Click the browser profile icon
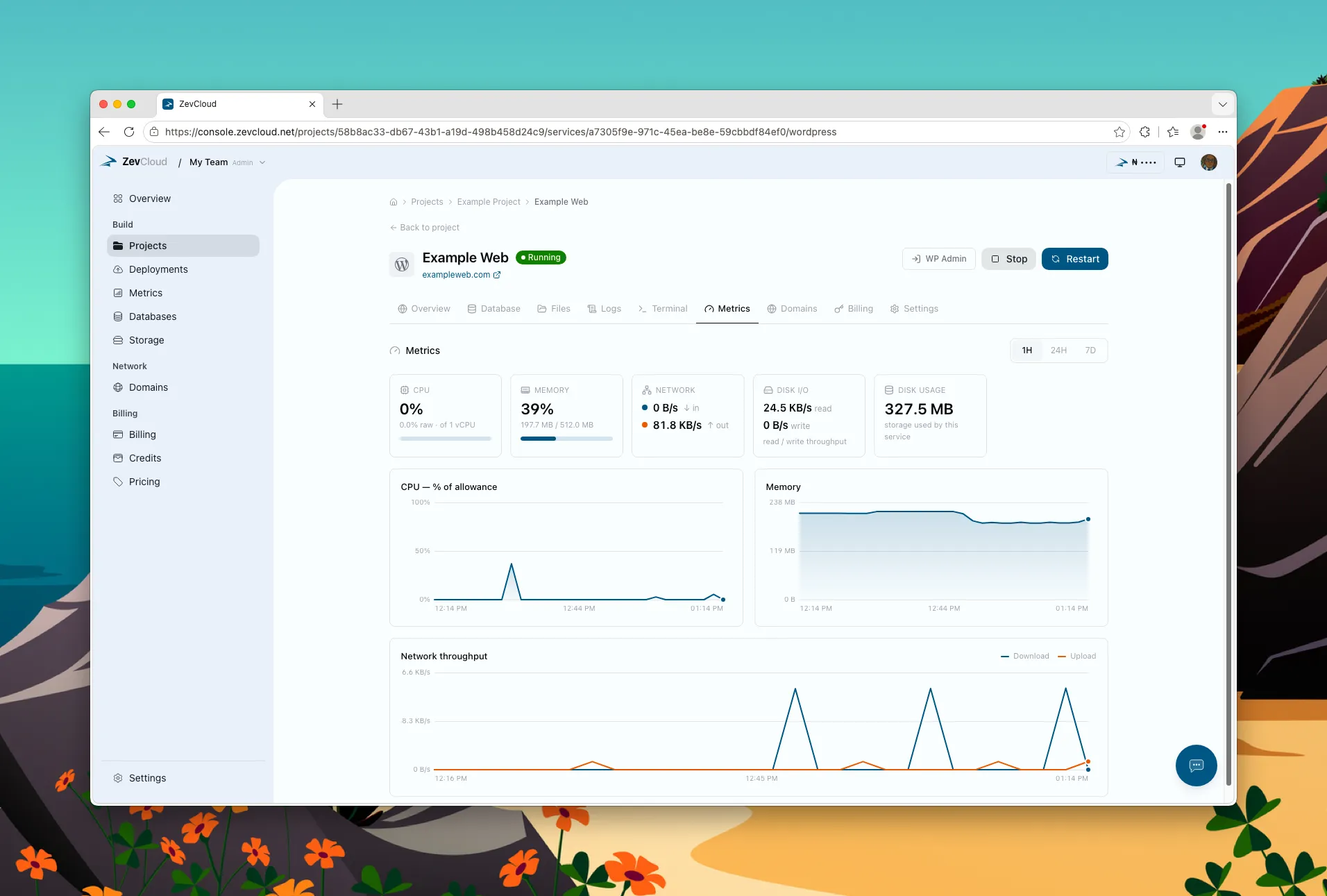Screen dimensions: 1327x896 click(x=1198, y=132)
